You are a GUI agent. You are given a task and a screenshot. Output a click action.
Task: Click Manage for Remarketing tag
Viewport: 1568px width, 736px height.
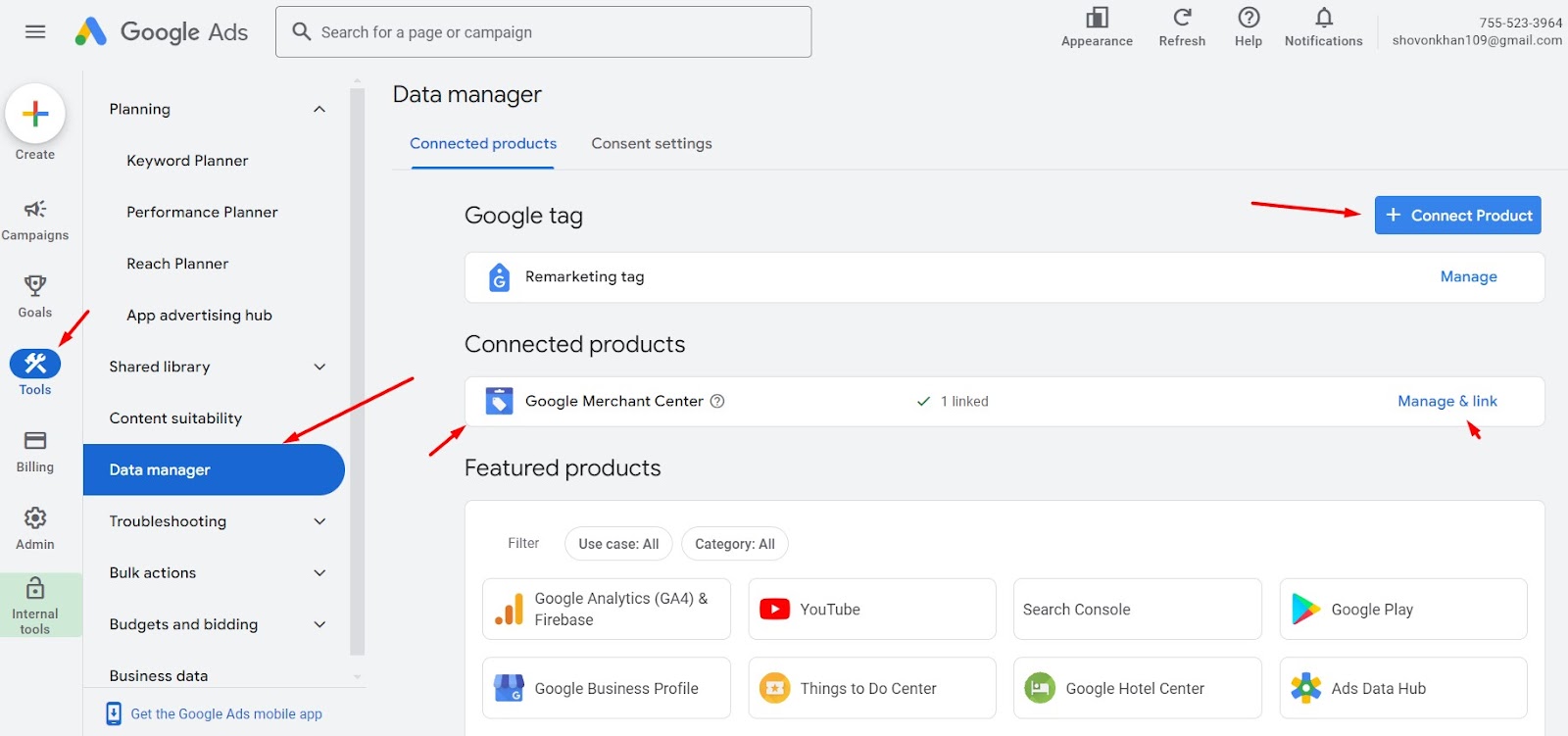1468,276
